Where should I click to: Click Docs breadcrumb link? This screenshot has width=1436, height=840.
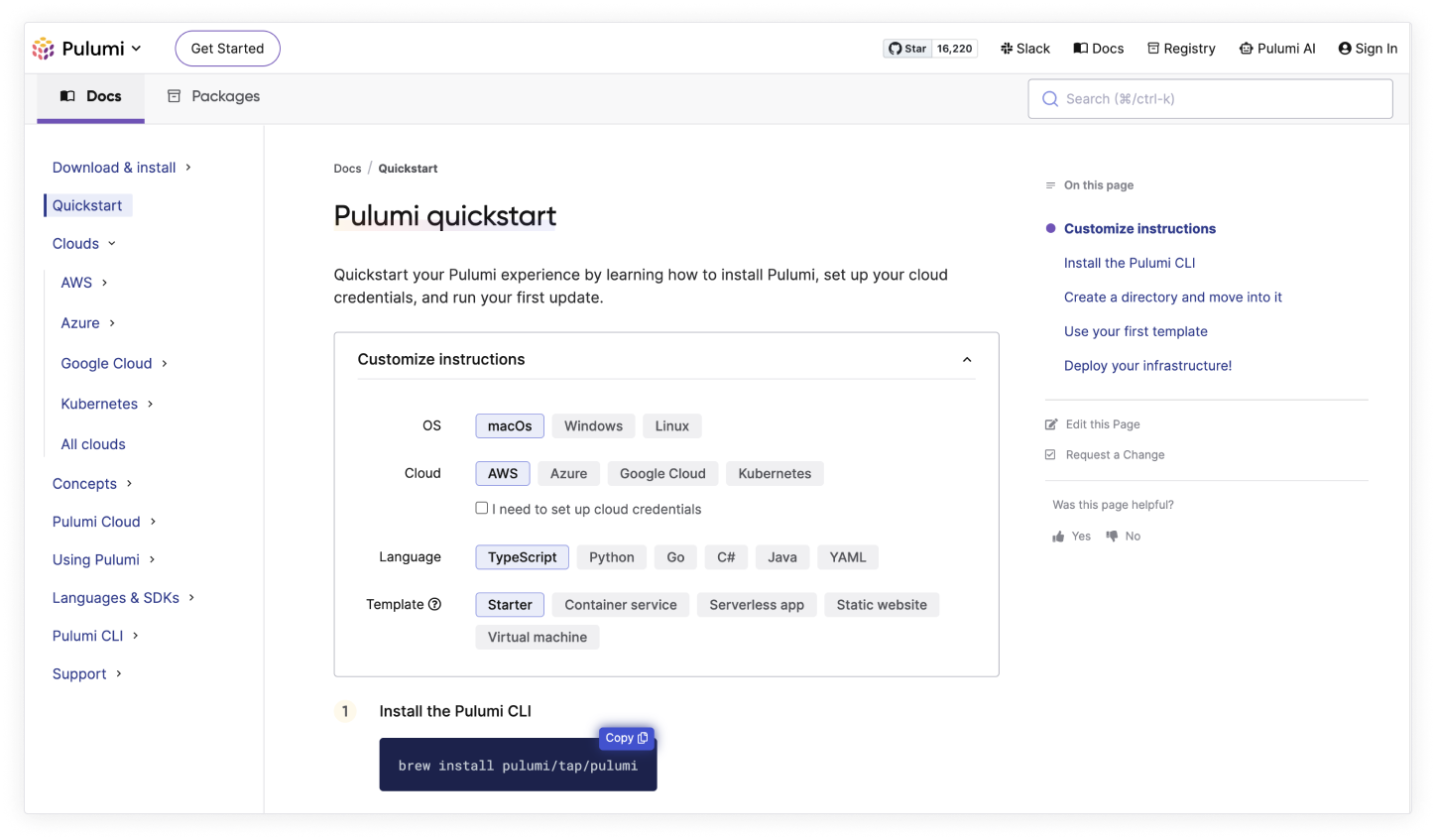point(347,169)
